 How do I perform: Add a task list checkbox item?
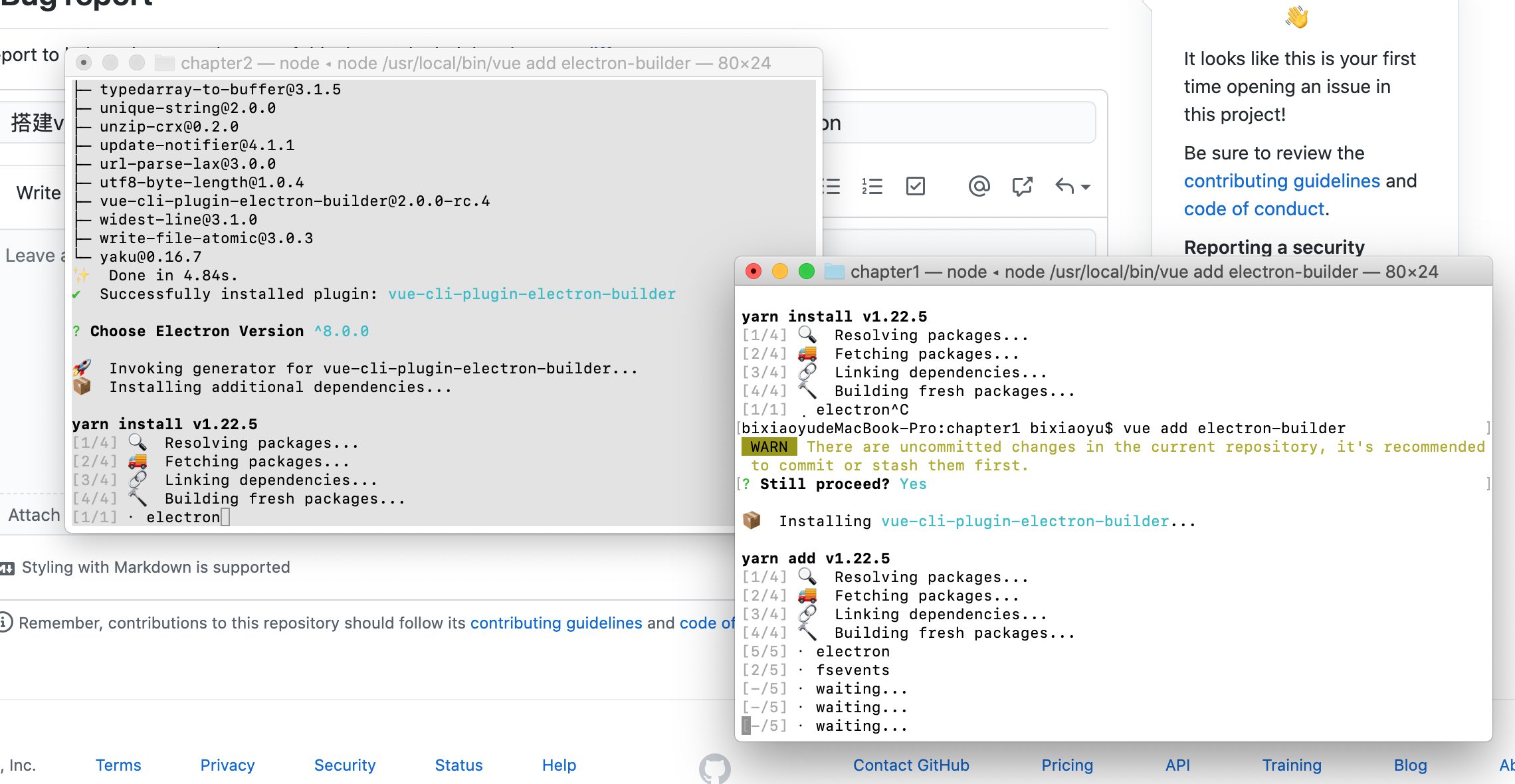click(916, 187)
